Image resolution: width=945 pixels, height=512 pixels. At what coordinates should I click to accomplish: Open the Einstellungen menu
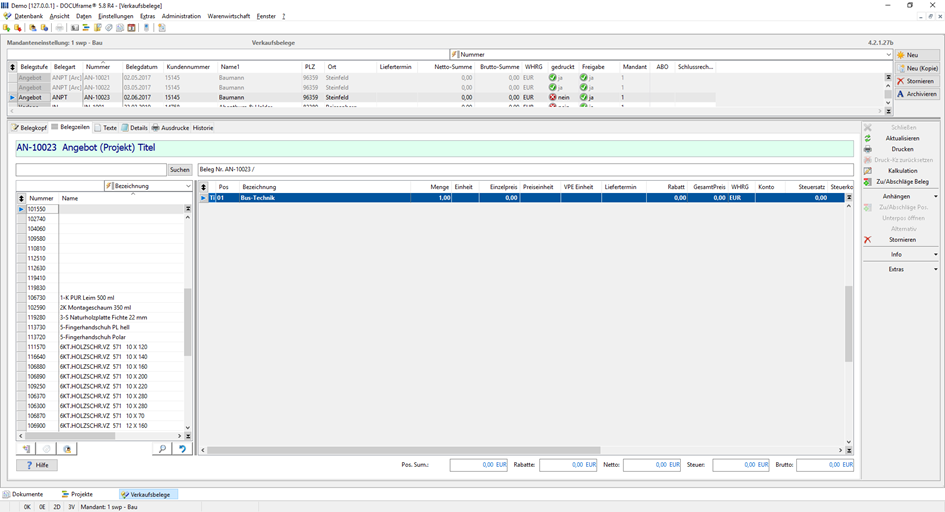click(x=116, y=16)
